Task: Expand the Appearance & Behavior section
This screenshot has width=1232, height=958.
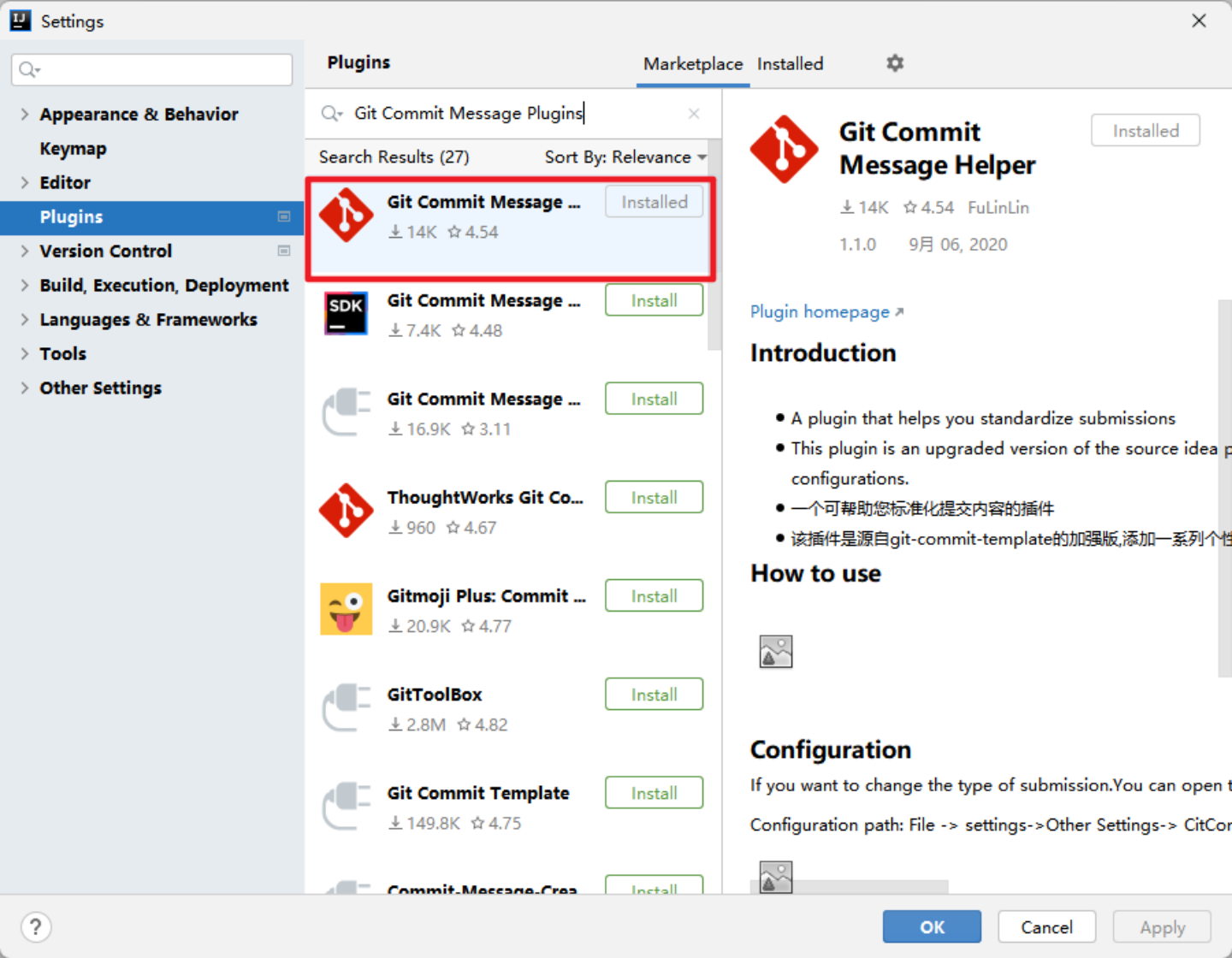Action: [x=25, y=114]
